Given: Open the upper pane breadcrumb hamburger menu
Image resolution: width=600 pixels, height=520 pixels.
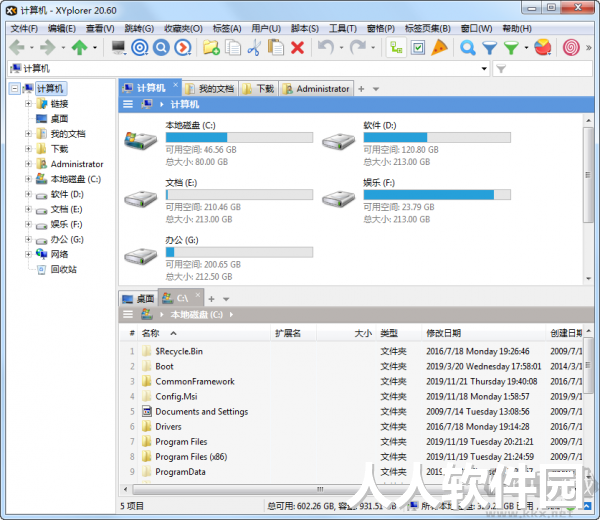Looking at the screenshot, I should tap(128, 104).
